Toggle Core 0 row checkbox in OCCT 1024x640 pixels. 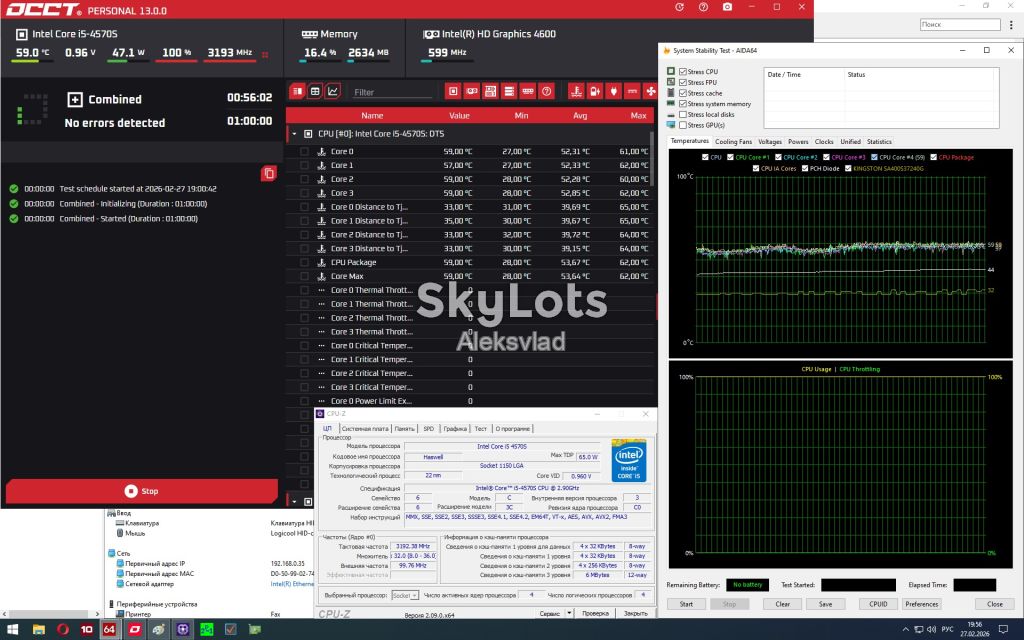click(x=304, y=152)
